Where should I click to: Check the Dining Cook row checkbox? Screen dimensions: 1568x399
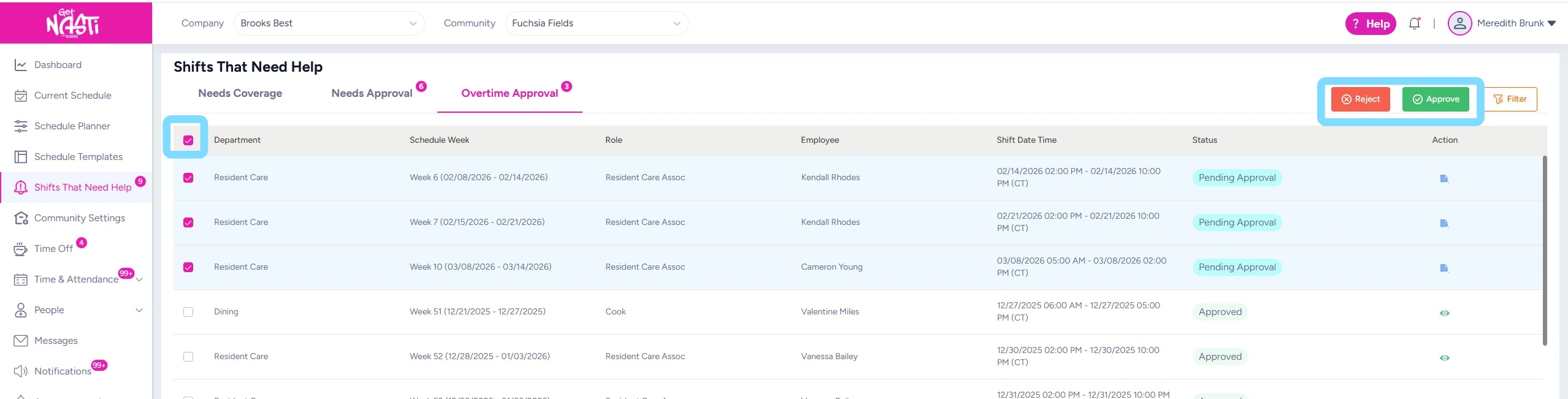pyautogui.click(x=188, y=312)
